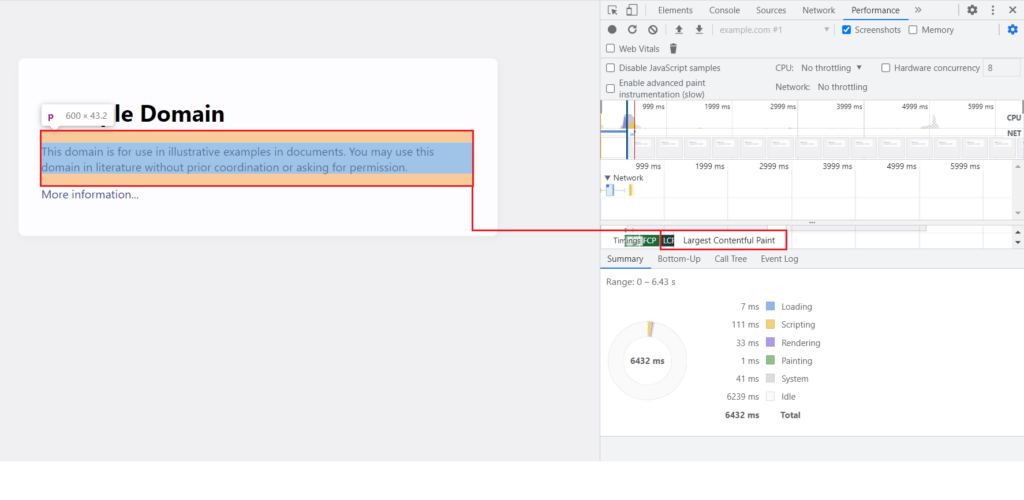Save the profile with the download arrow
The image size is (1024, 500).
point(699,29)
